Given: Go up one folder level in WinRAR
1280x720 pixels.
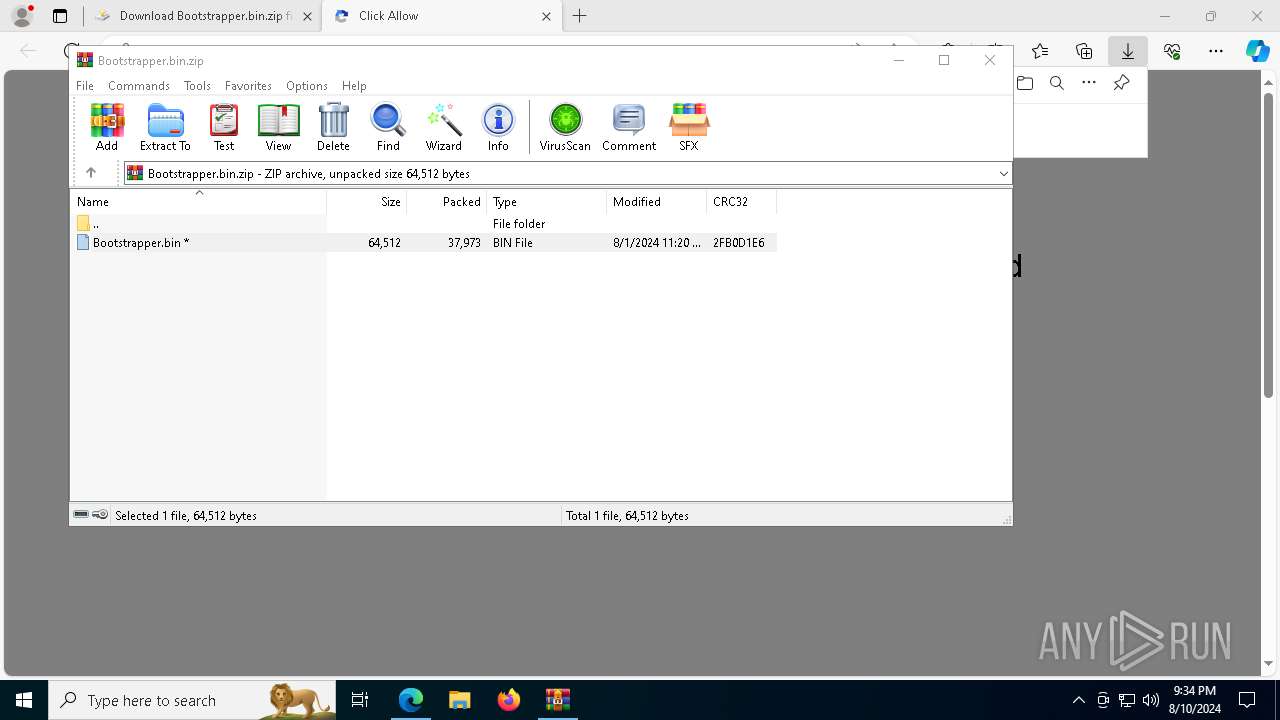Looking at the screenshot, I should [x=91, y=173].
